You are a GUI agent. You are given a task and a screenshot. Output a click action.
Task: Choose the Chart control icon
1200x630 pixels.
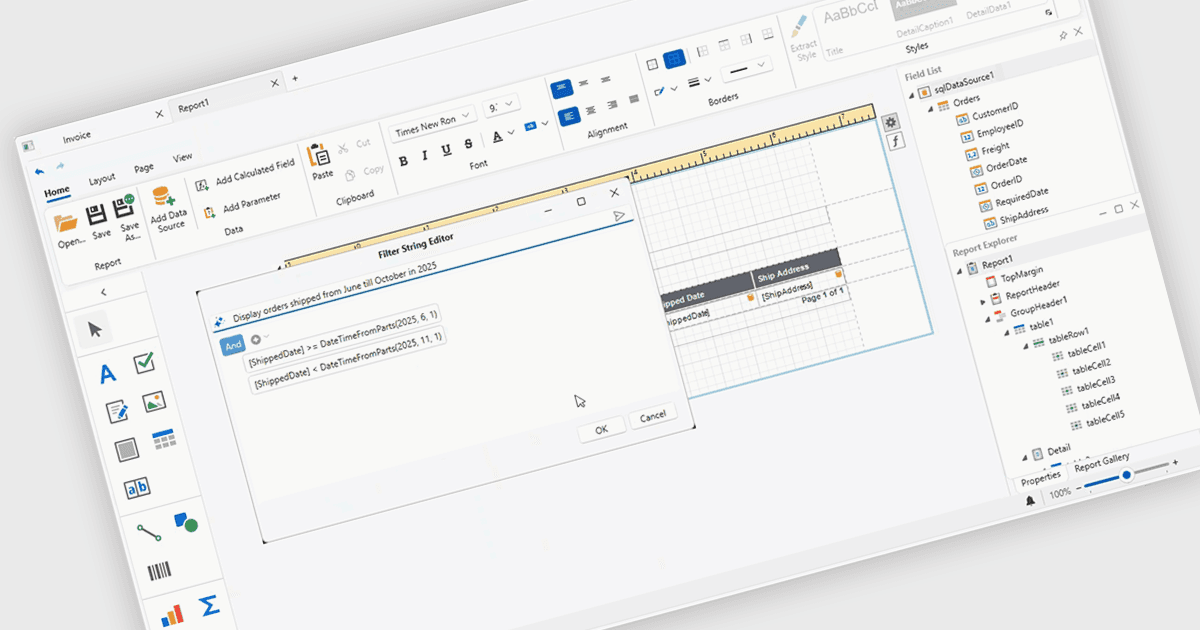point(172,613)
